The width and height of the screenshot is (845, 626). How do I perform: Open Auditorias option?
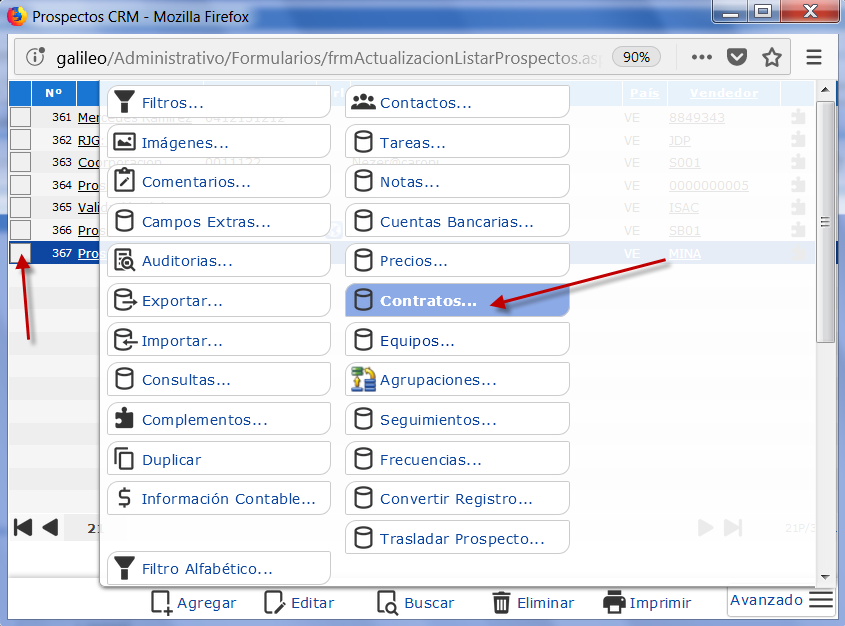point(219,261)
